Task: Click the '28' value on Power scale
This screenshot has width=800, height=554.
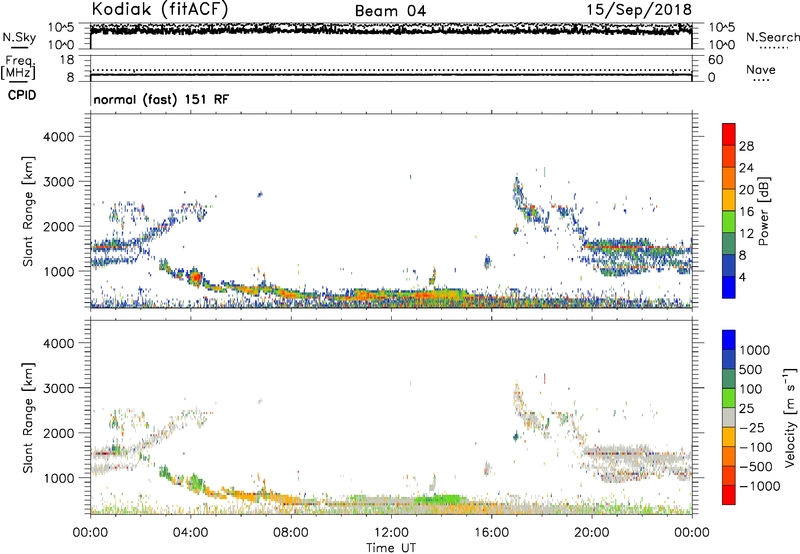Action: pyautogui.click(x=746, y=146)
